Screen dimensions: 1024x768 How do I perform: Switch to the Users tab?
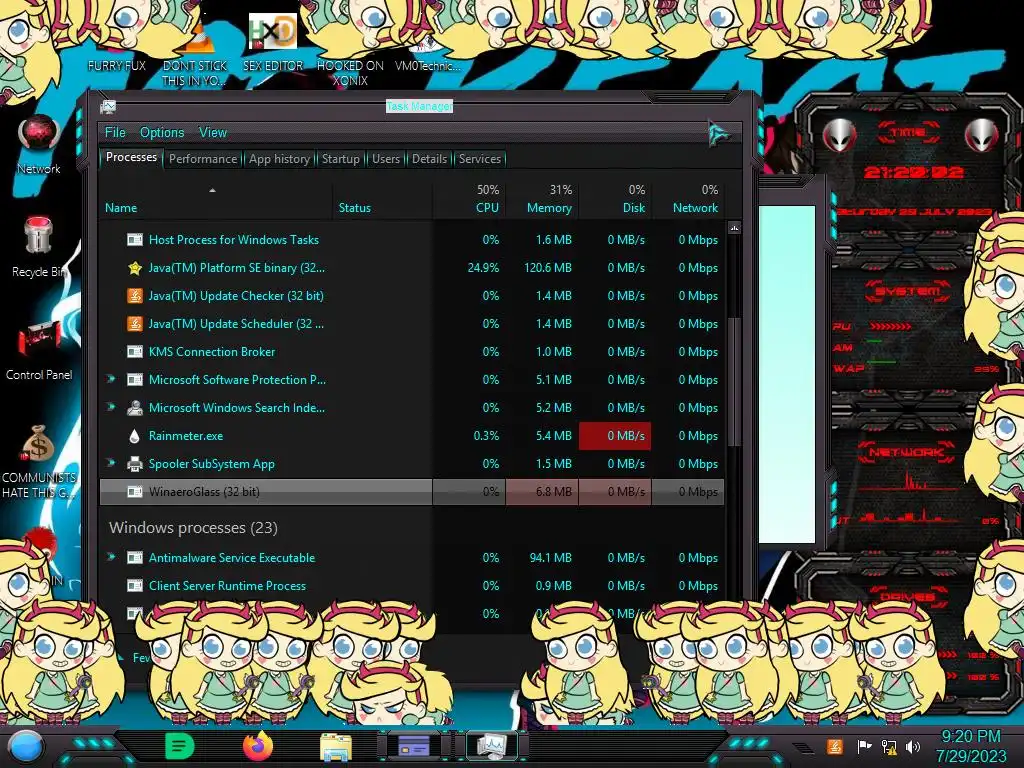pos(385,159)
